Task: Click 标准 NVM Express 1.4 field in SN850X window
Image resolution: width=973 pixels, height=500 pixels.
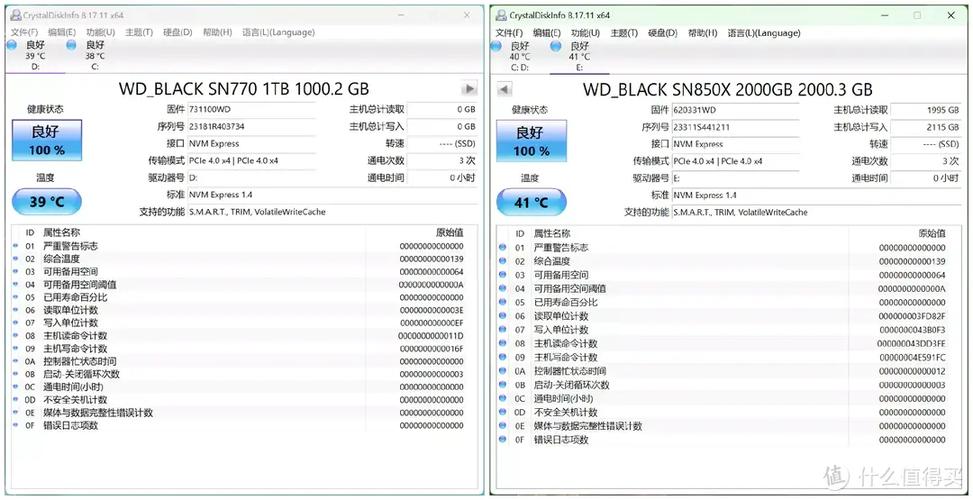Action: click(817, 195)
